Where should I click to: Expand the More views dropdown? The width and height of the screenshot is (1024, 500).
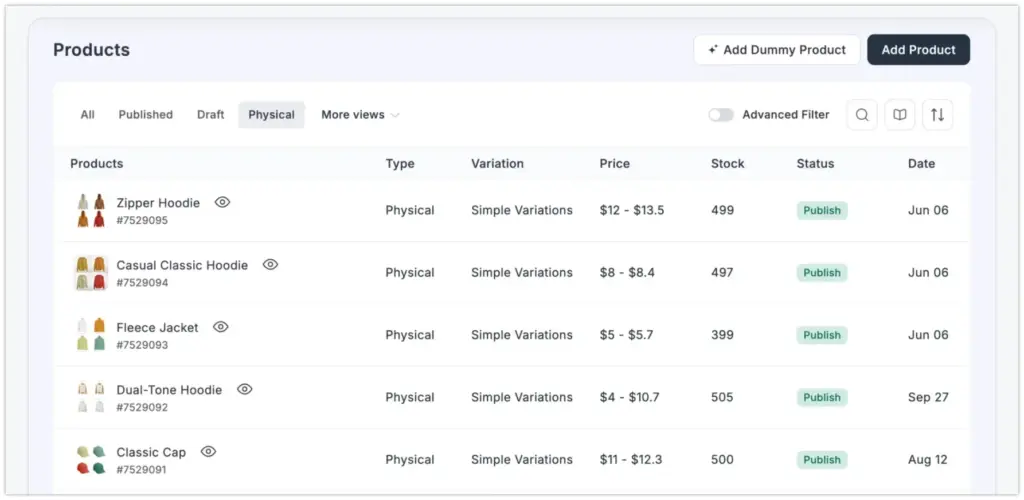[360, 115]
